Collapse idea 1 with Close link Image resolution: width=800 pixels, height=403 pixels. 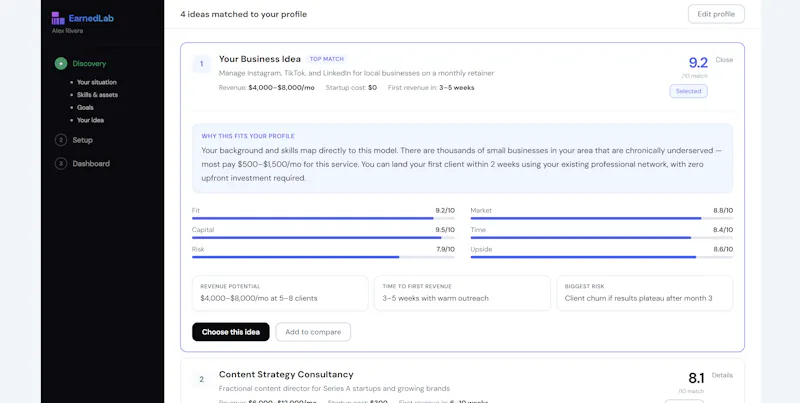pyautogui.click(x=724, y=60)
